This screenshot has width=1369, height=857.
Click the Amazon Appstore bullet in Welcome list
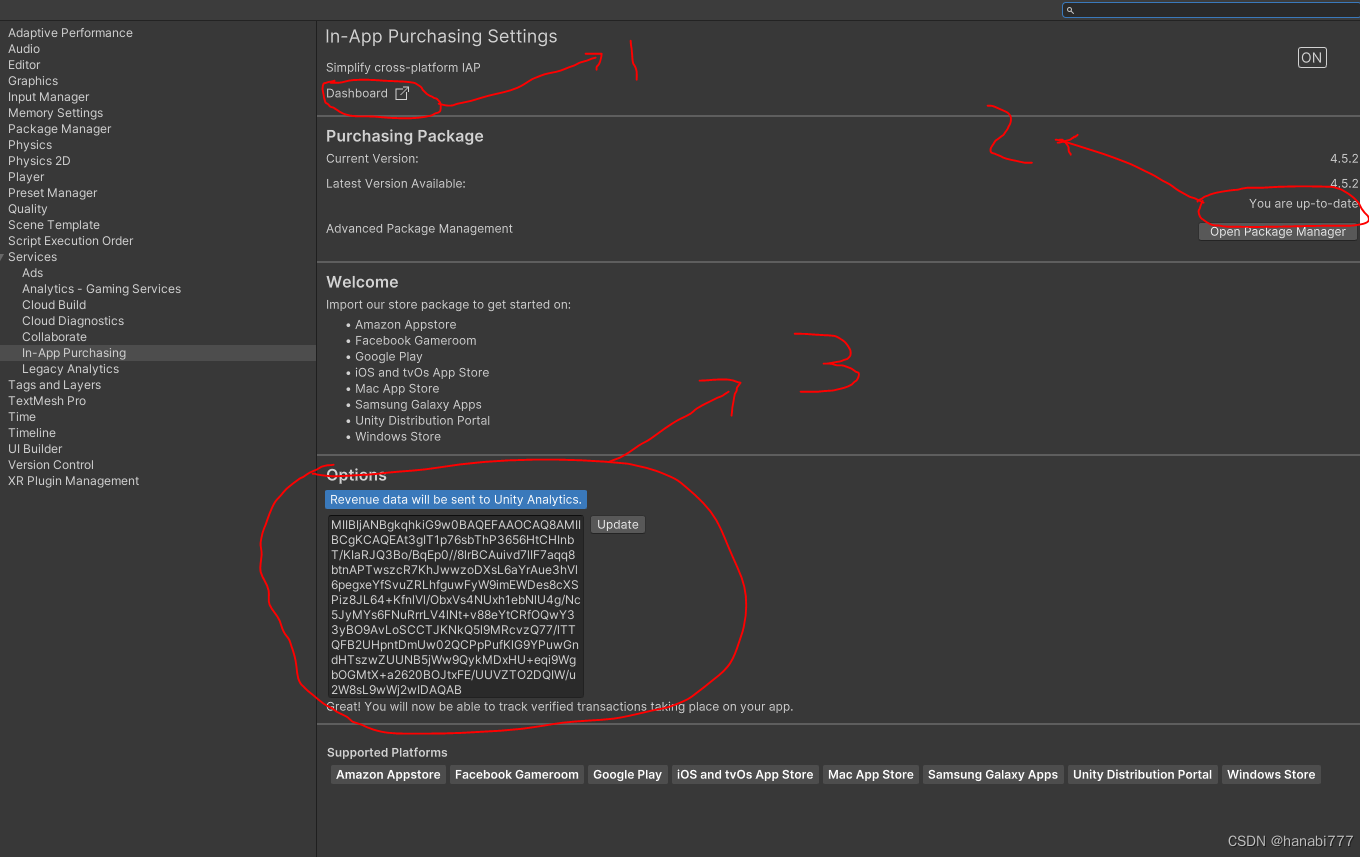pyautogui.click(x=405, y=325)
